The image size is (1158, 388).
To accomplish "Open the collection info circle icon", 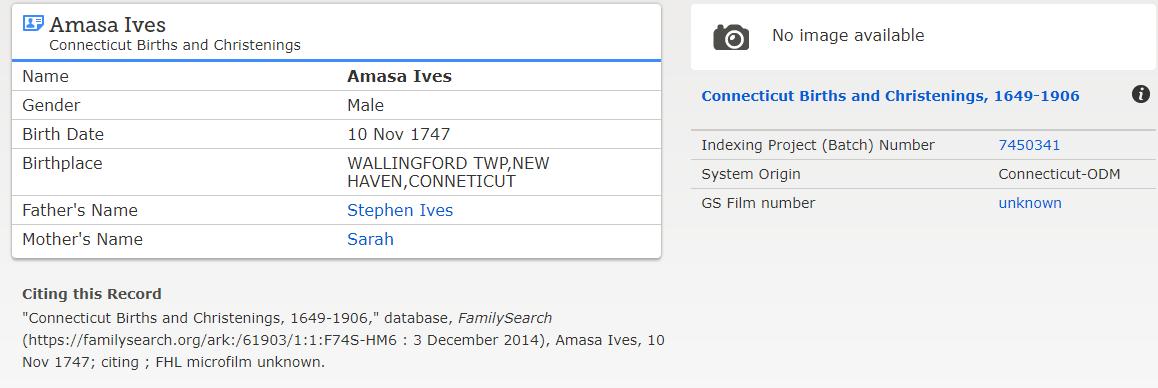I will coord(1140,95).
